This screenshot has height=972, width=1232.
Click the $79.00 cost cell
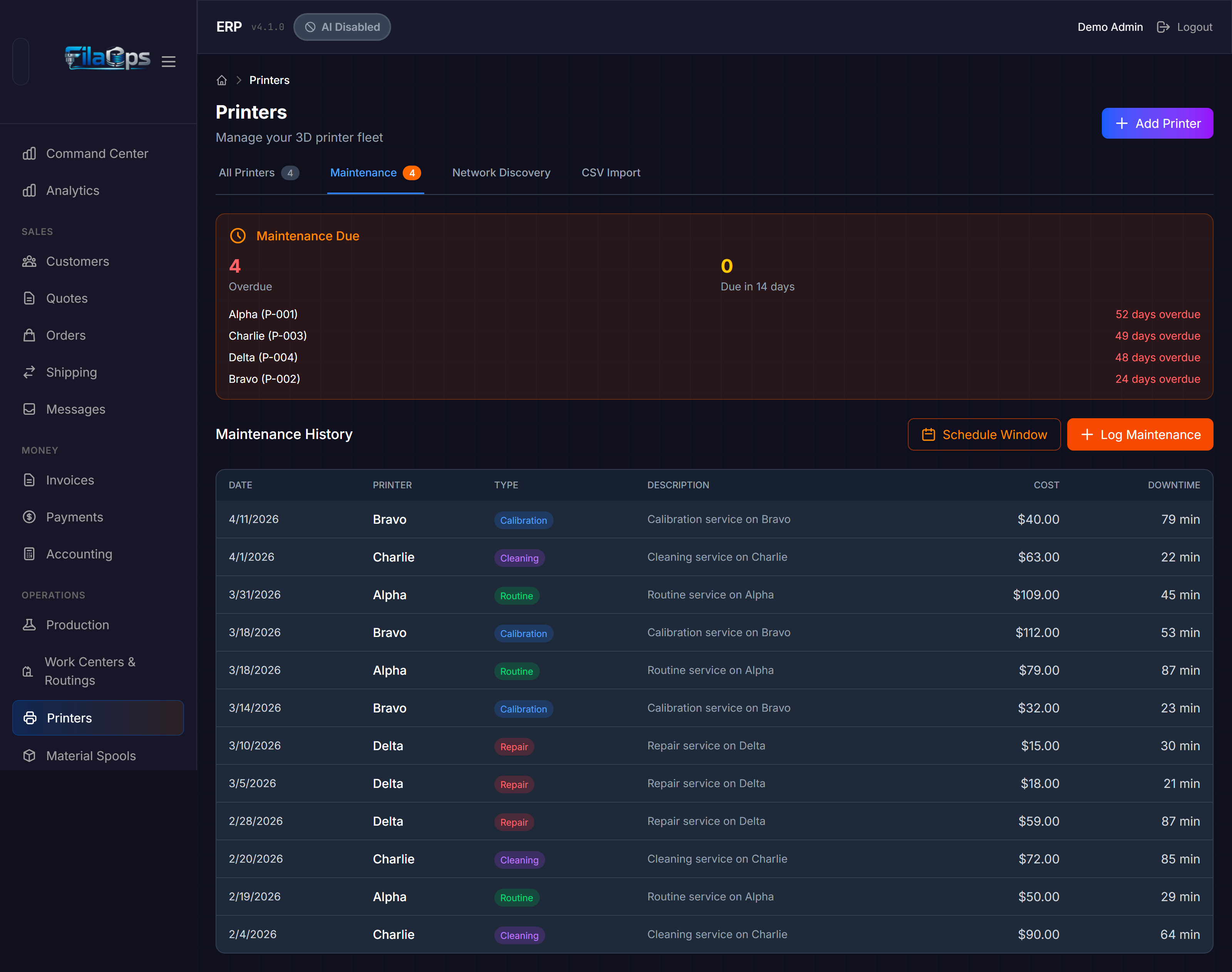[x=1039, y=670]
